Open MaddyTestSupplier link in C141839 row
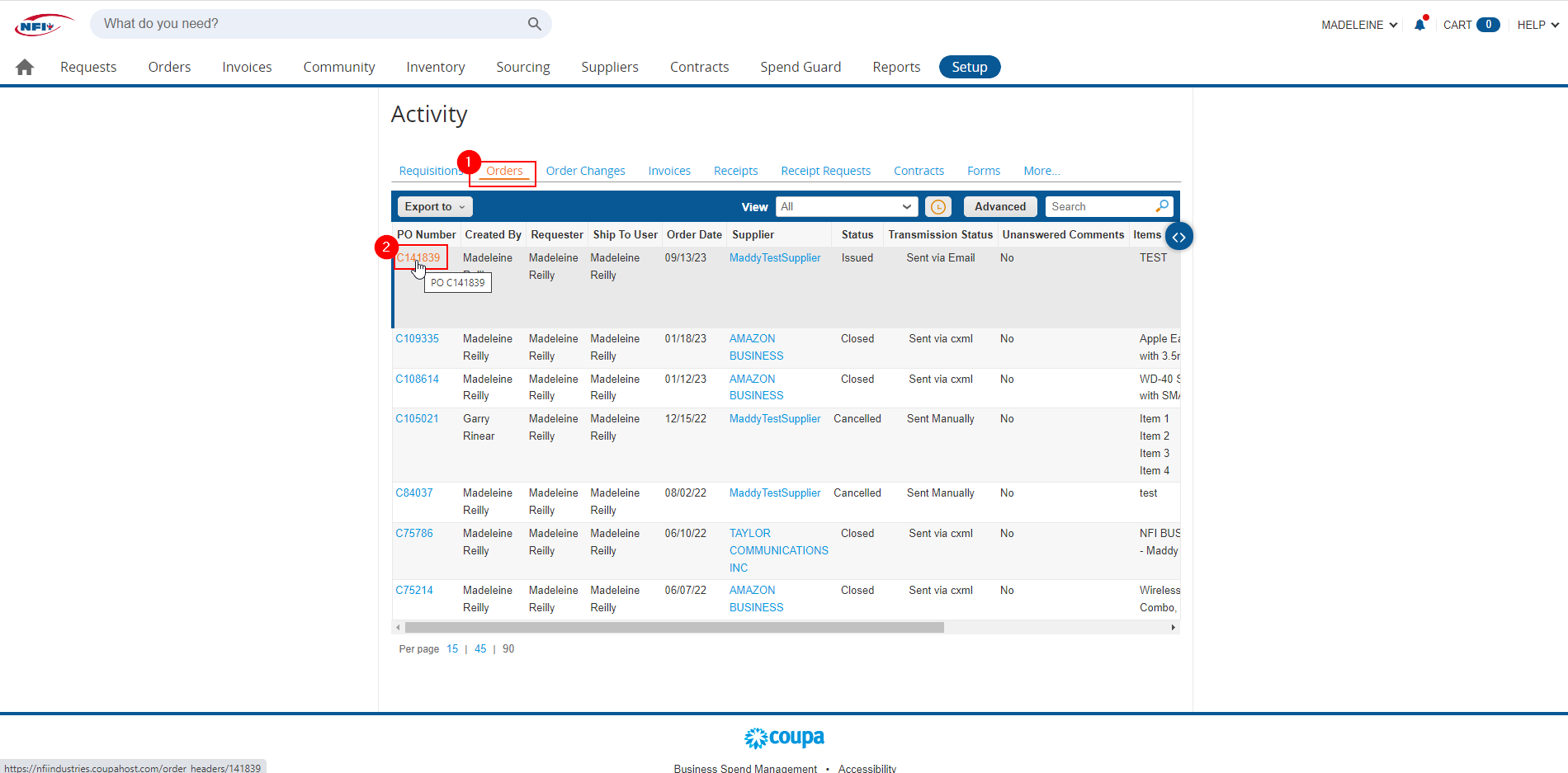Screen dimensions: 1568x773 [x=775, y=257]
